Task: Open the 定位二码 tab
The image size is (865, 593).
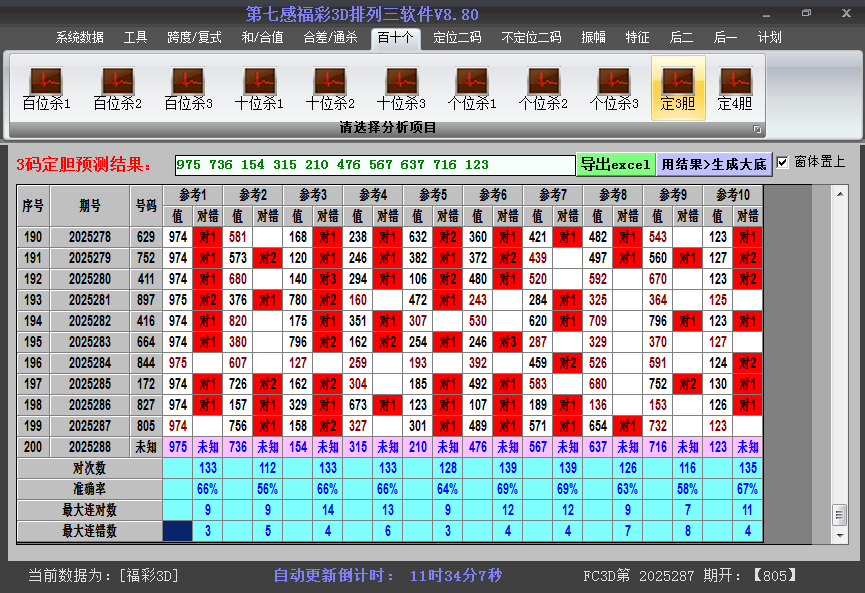Action: pos(457,38)
